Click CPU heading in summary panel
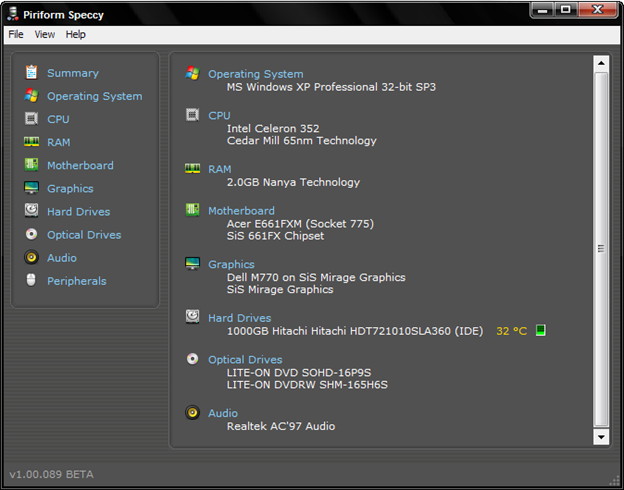The width and height of the screenshot is (624, 490). tap(219, 115)
